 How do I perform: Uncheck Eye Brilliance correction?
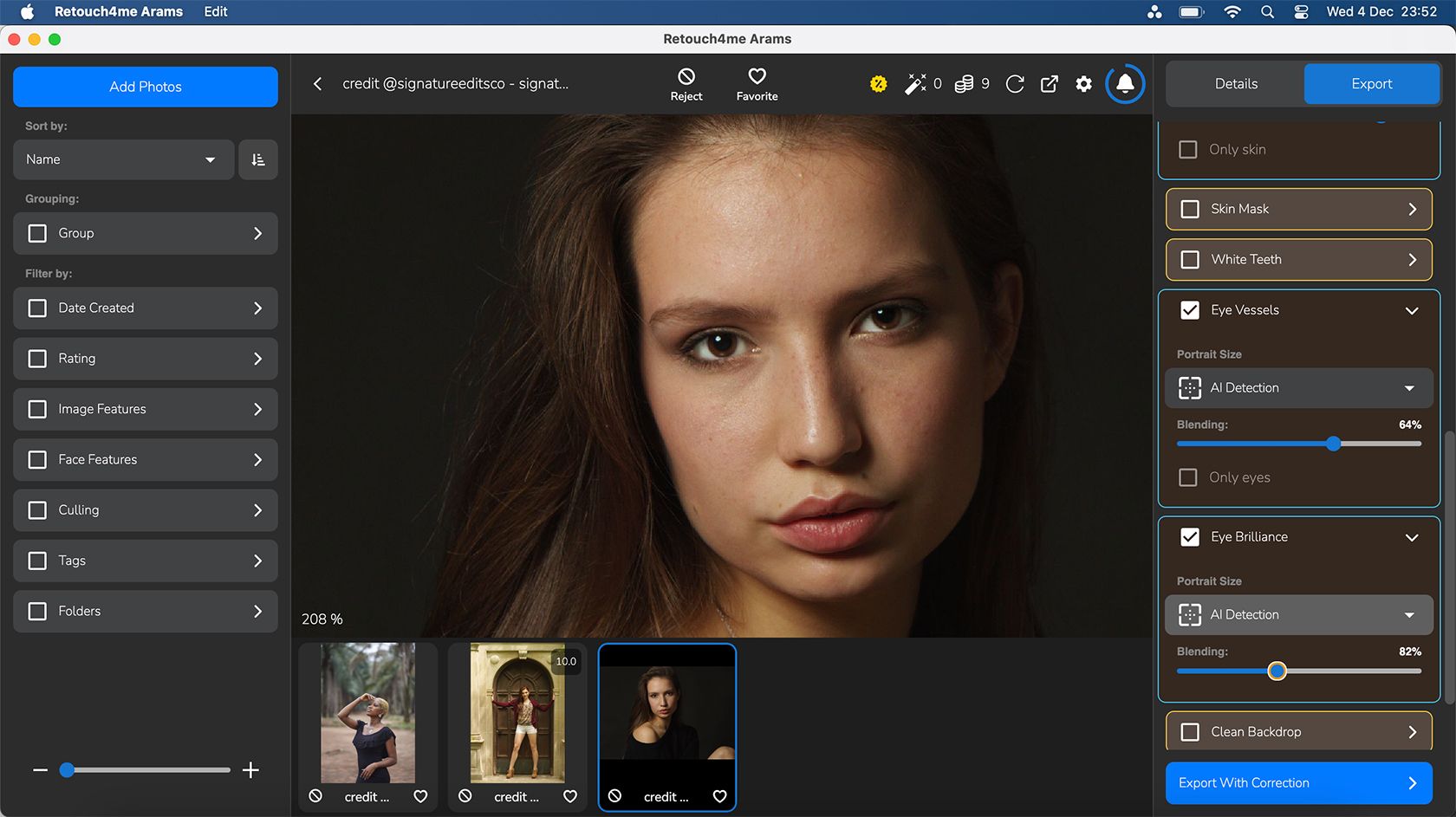pos(1190,537)
